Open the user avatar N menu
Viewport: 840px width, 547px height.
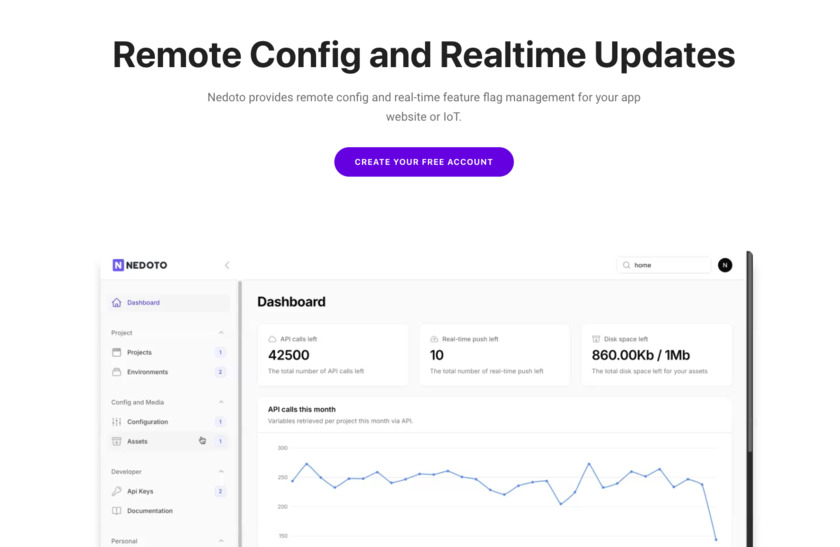(x=725, y=265)
